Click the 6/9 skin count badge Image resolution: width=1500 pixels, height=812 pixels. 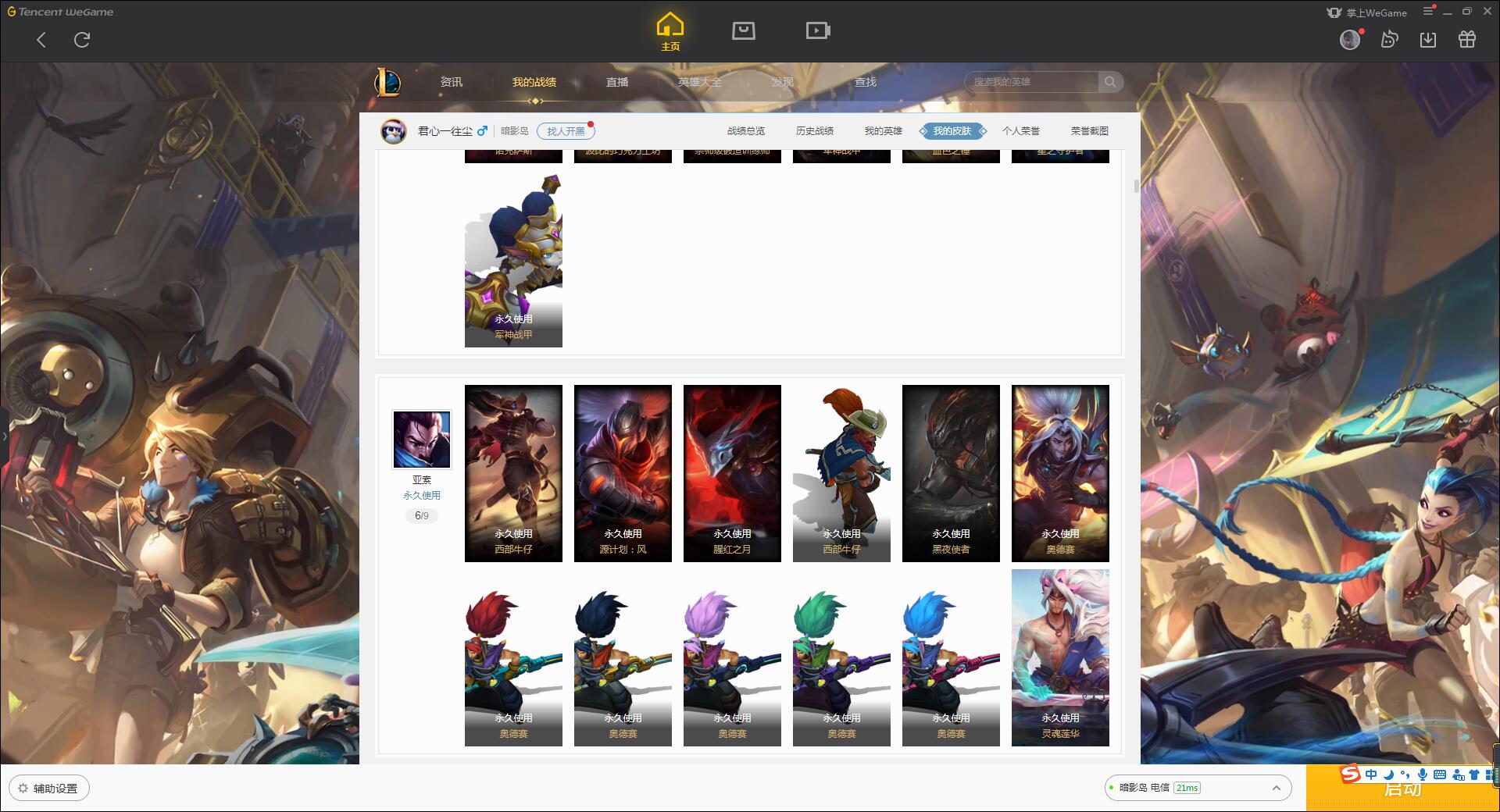click(x=422, y=516)
